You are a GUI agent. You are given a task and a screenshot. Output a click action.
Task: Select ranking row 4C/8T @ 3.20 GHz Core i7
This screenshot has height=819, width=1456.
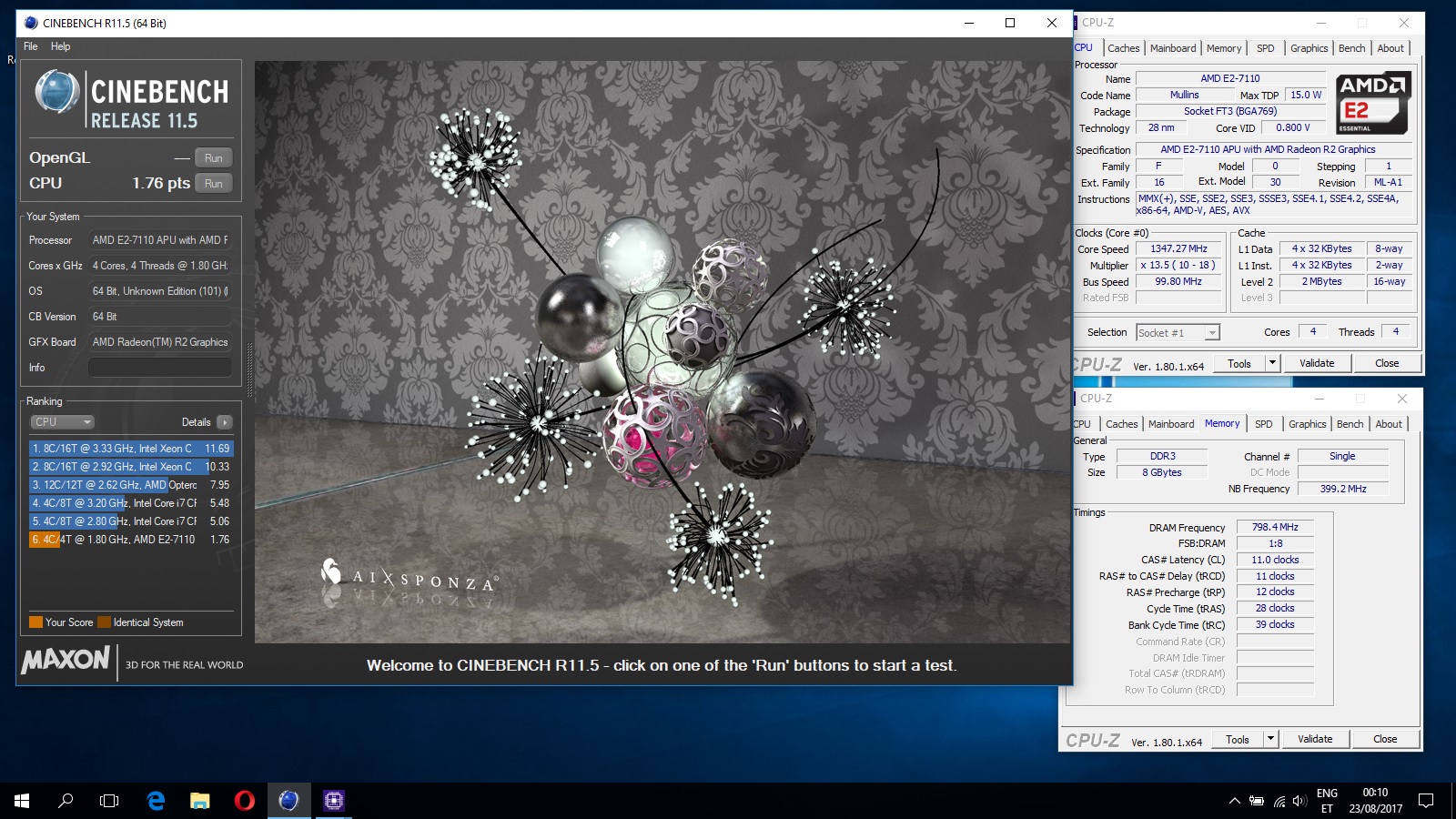tap(131, 503)
